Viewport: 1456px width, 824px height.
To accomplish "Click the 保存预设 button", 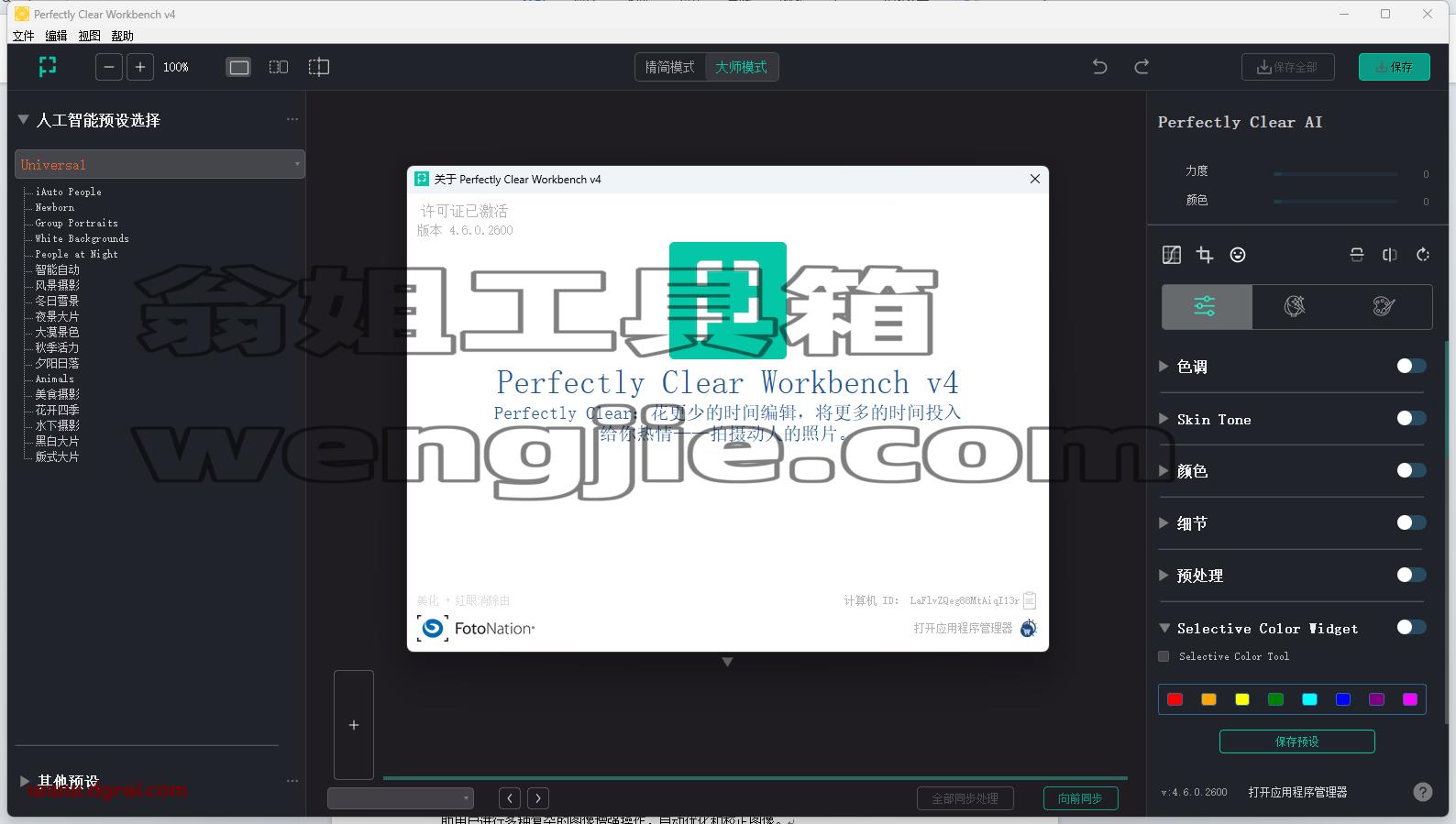I will click(x=1296, y=742).
